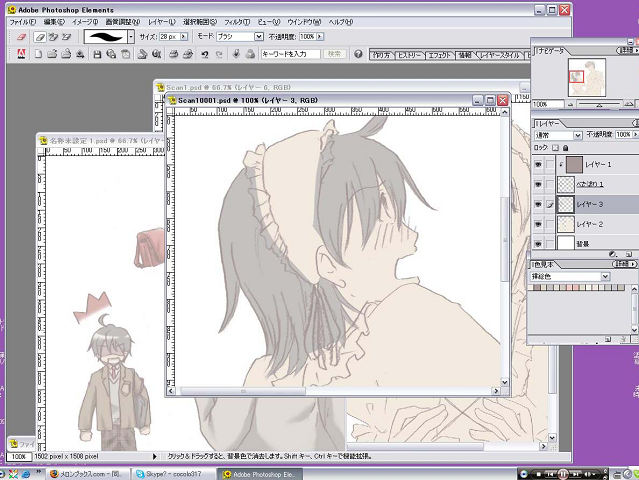The image size is (639, 480).
Task: Create new adjustment layer in Layers palette
Action: [613, 254]
